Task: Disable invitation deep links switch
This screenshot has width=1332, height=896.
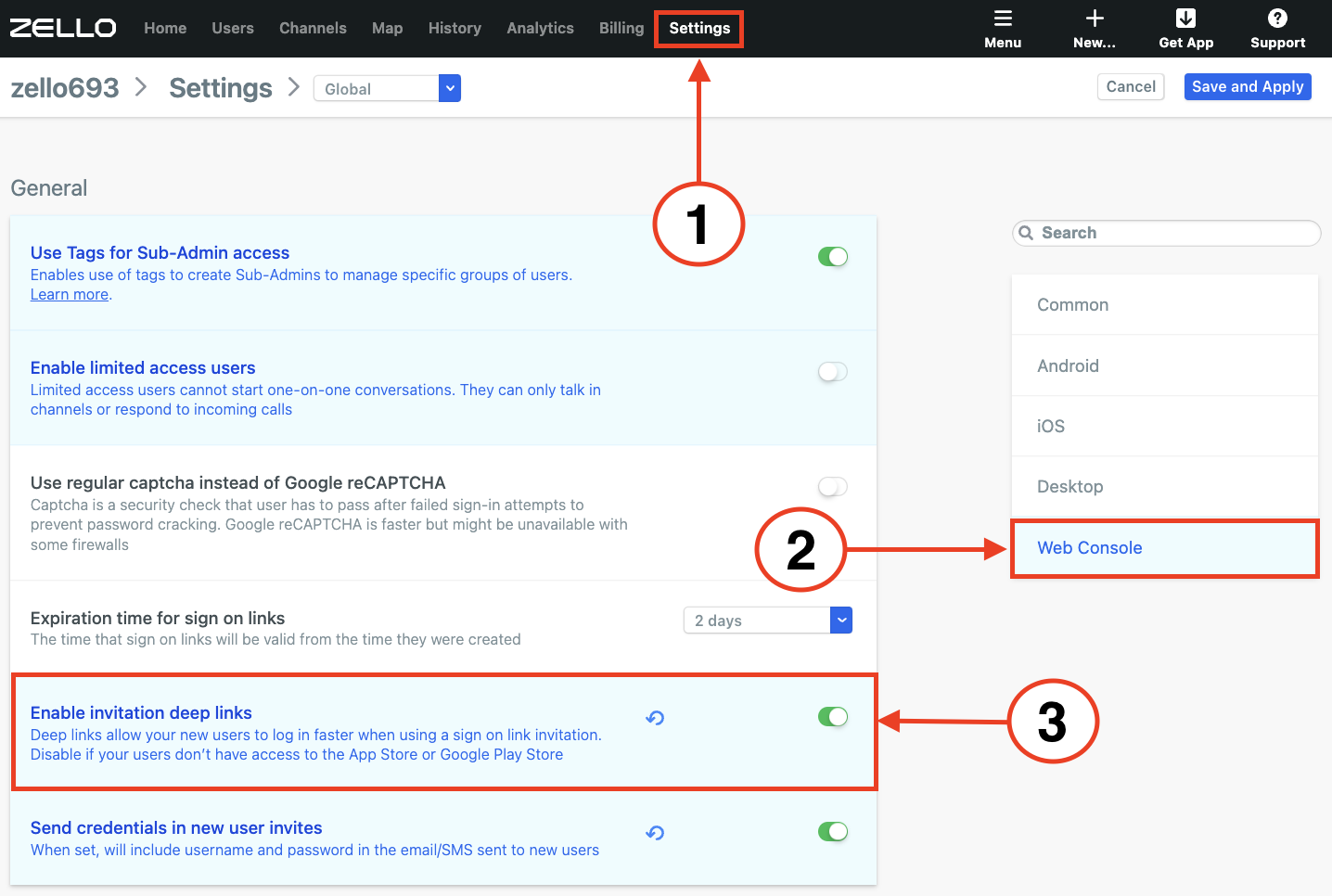Action: pos(833,717)
